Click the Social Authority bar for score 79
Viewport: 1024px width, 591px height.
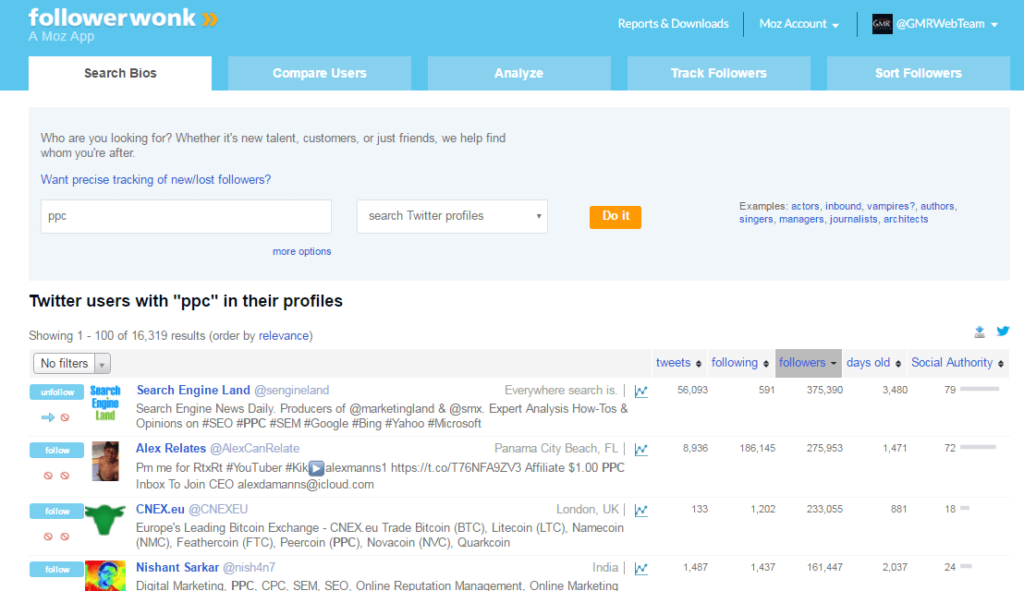point(980,389)
